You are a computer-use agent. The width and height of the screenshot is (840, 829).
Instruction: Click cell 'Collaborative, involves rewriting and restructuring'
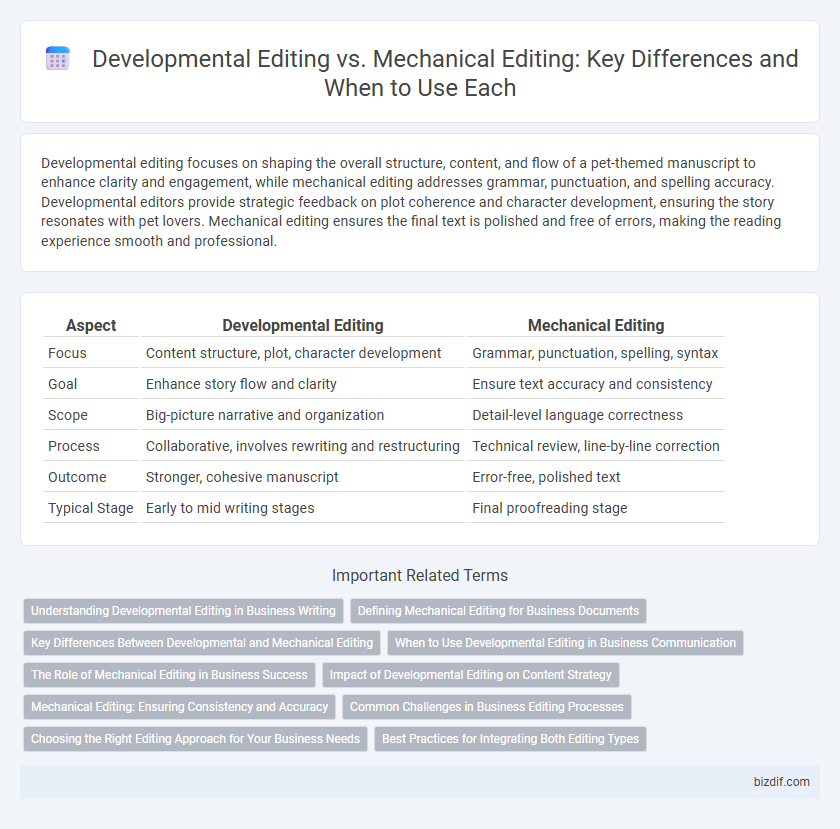point(303,446)
